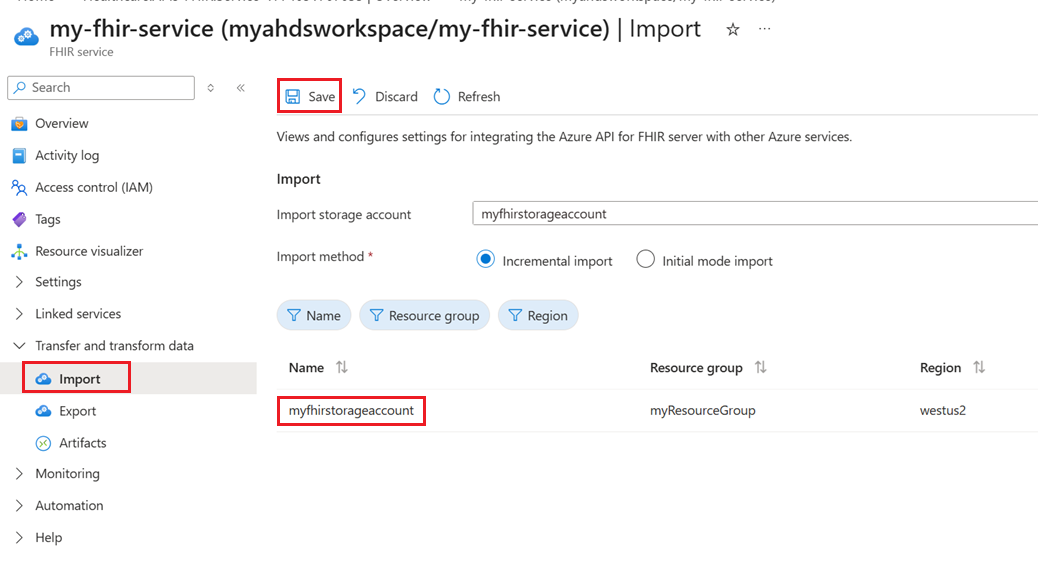The height and width of the screenshot is (568, 1038).
Task: Click the Save floppy disk icon
Action: pyautogui.click(x=293, y=97)
